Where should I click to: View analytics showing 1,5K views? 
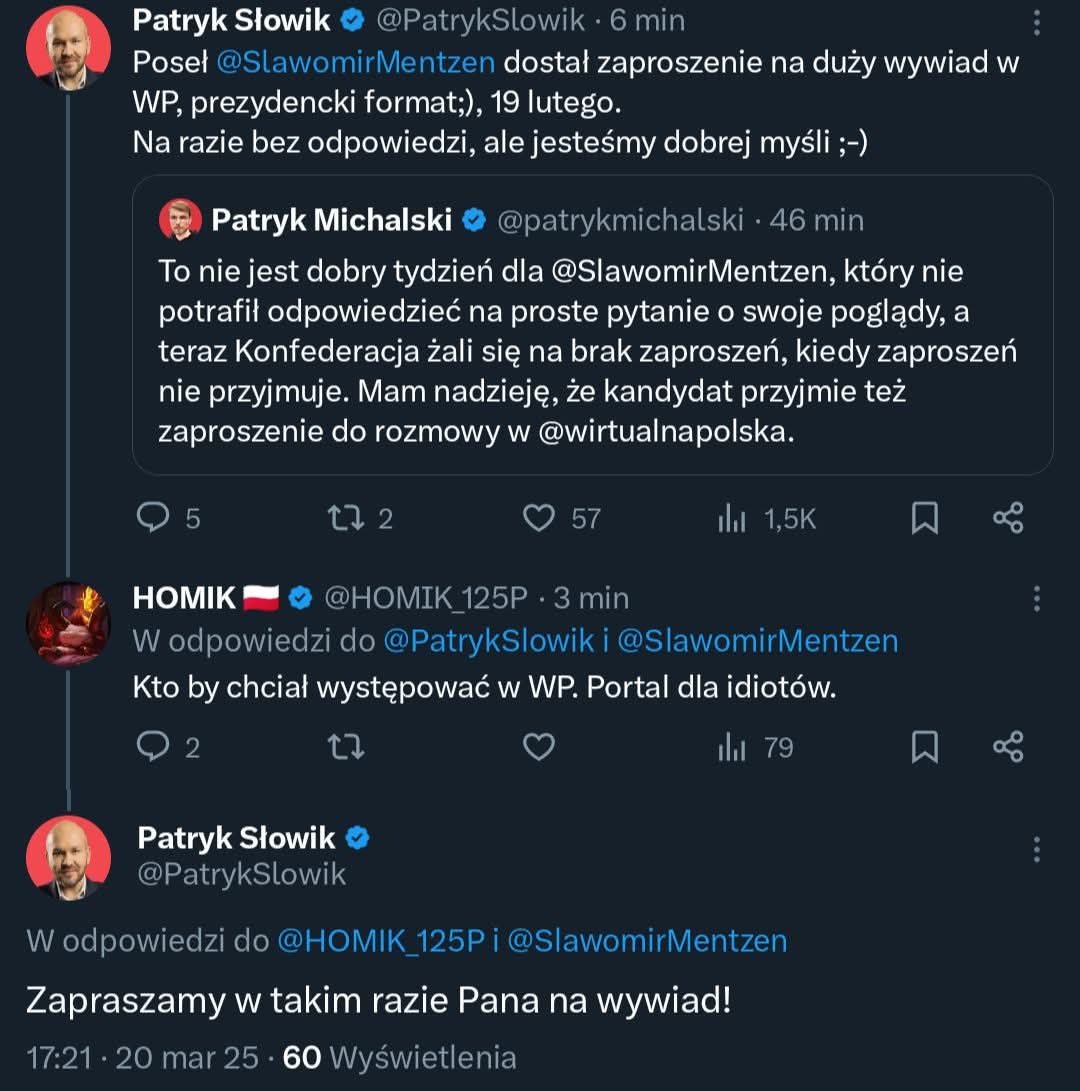(733, 518)
